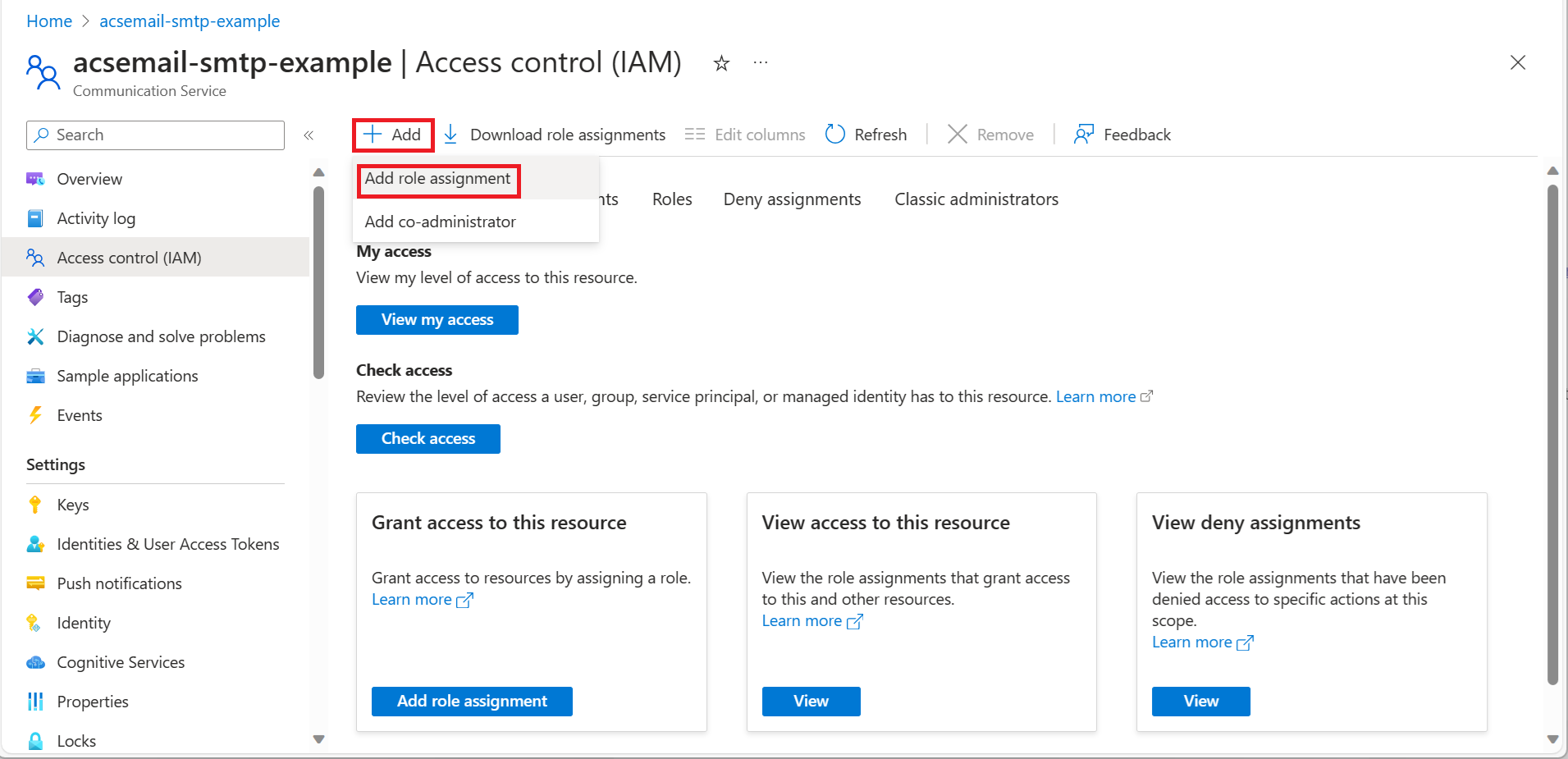Click the favorite star icon beside title
This screenshot has width=1568, height=759.
coord(721,63)
